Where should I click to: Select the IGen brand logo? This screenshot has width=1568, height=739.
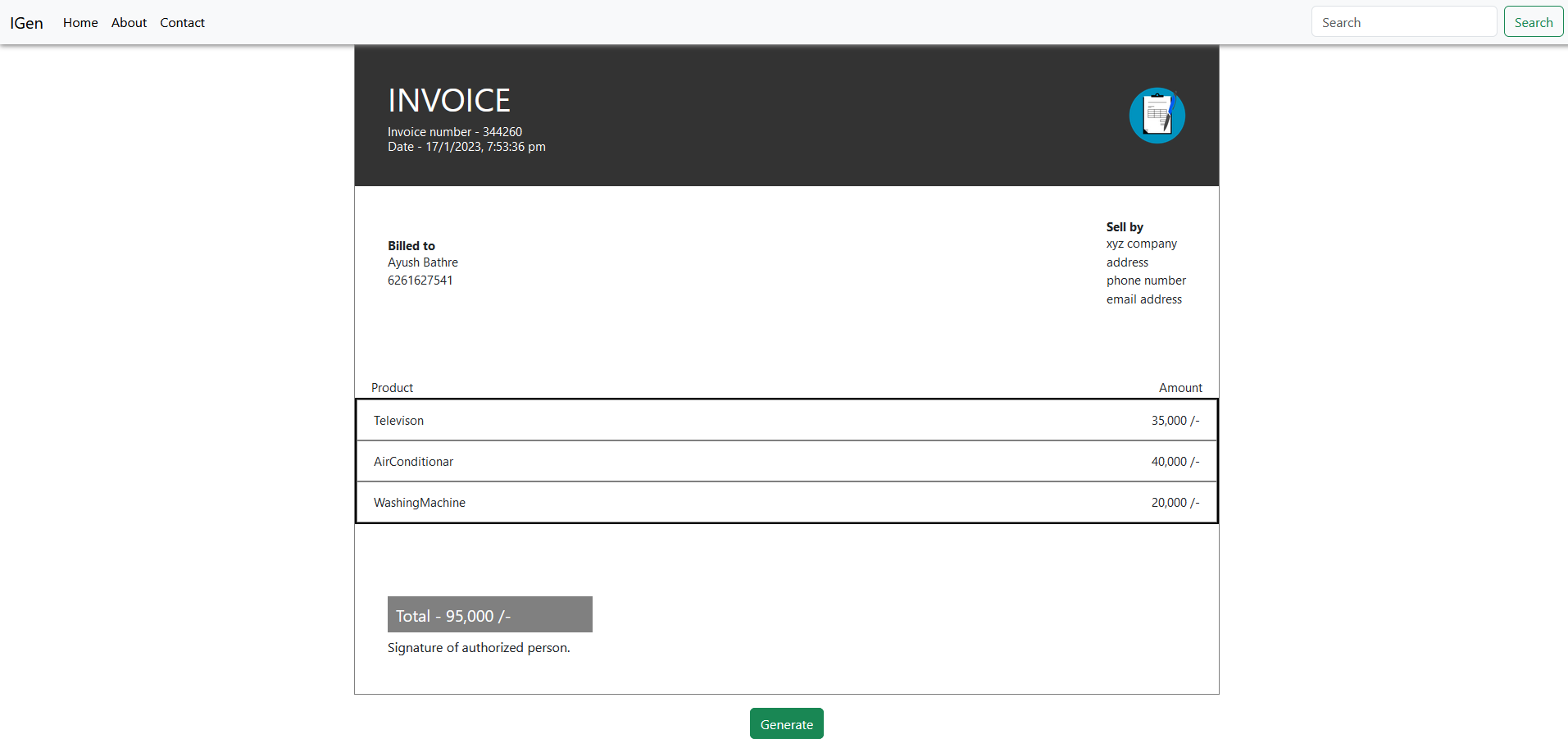click(25, 22)
